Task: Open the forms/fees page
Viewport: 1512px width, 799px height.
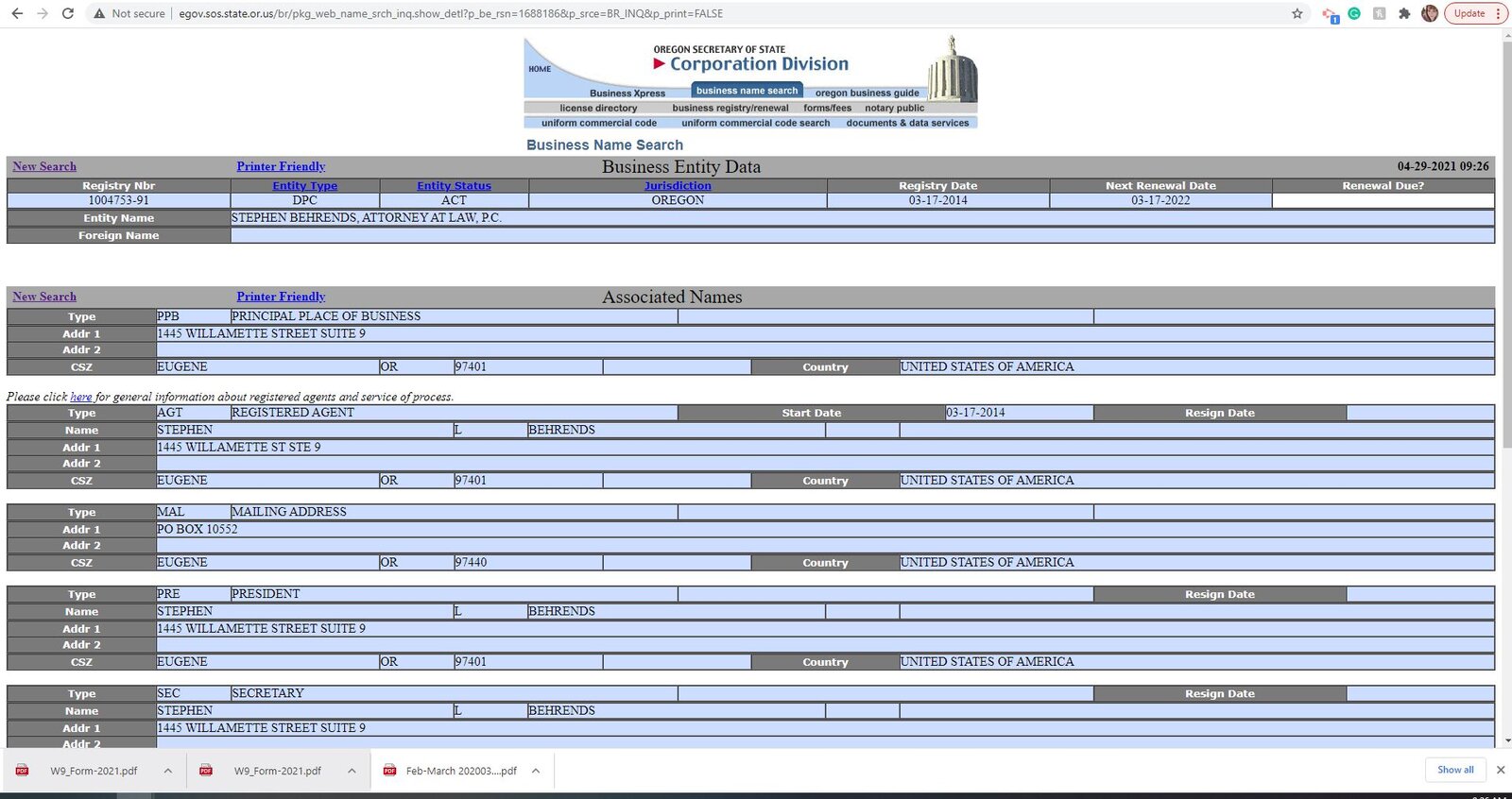Action: coord(827,108)
